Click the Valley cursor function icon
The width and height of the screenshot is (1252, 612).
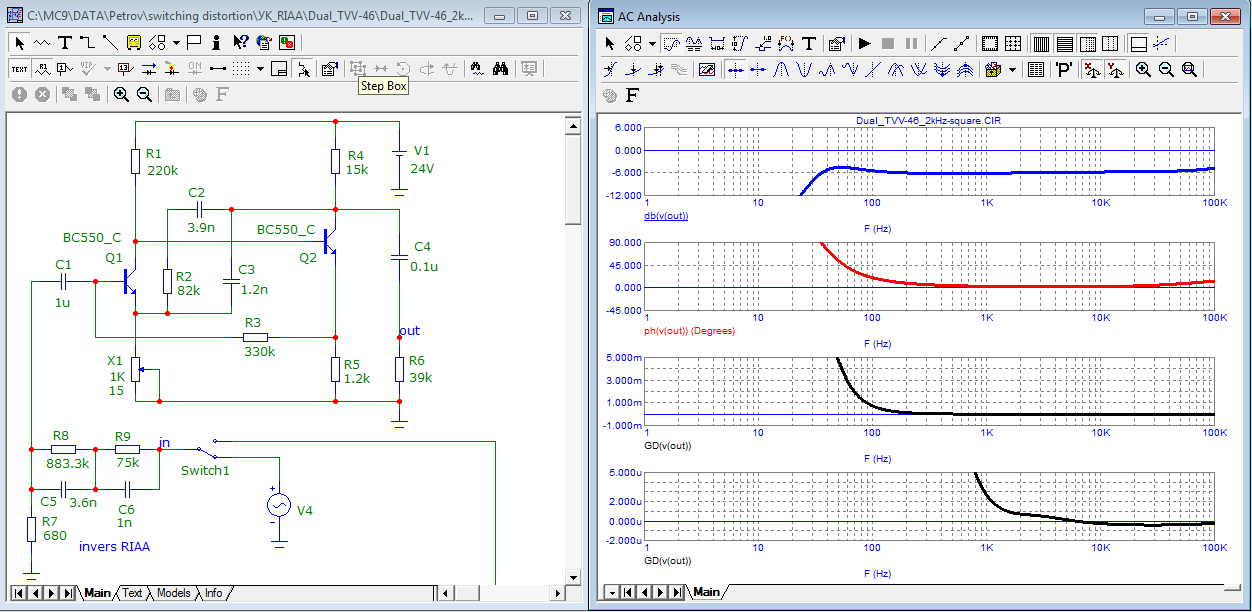tap(805, 70)
